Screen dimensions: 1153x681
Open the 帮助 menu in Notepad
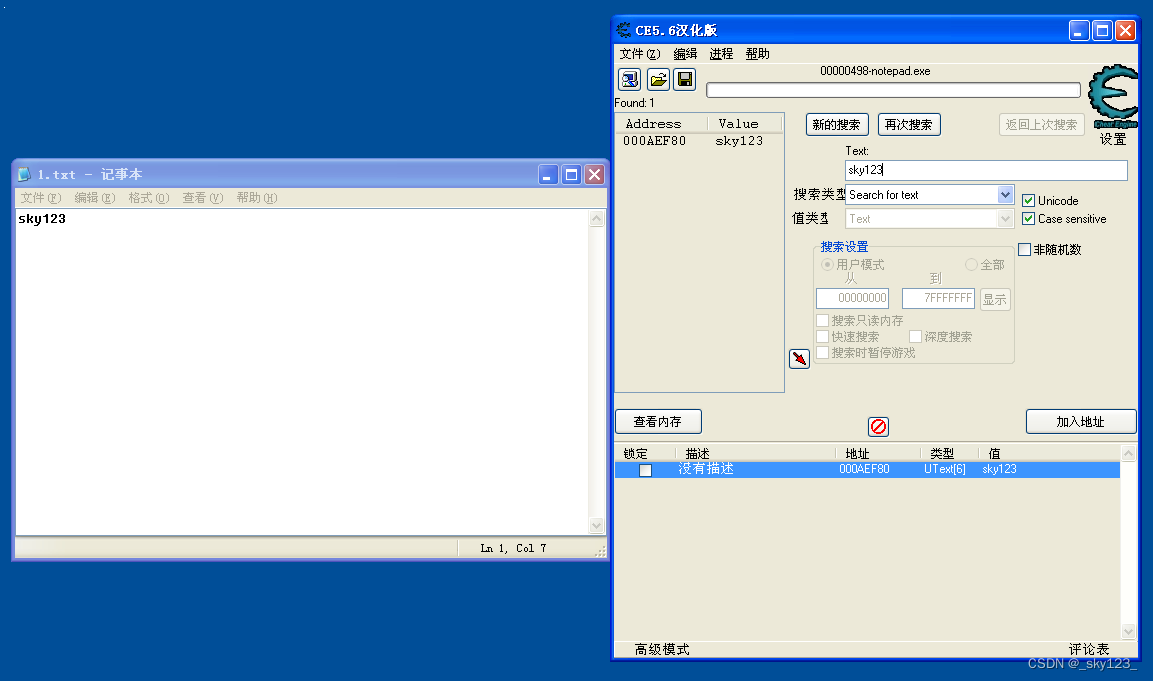click(257, 198)
